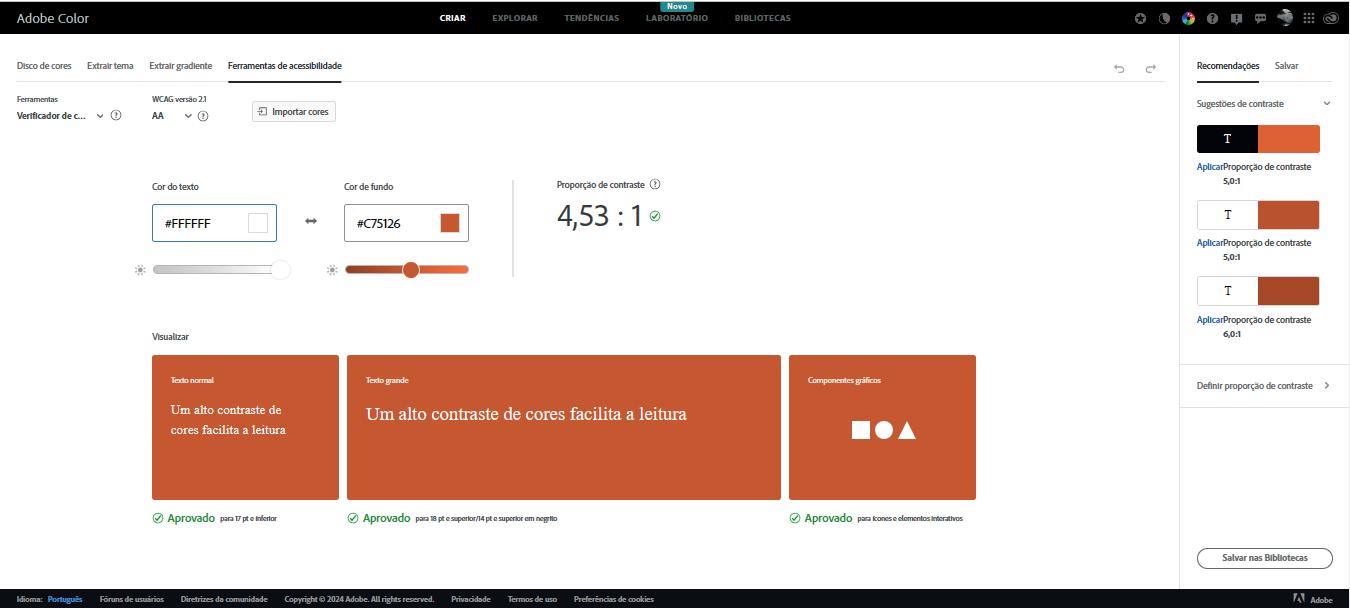
Task: Click the Novo badge above Laboratório
Action: pos(677,6)
